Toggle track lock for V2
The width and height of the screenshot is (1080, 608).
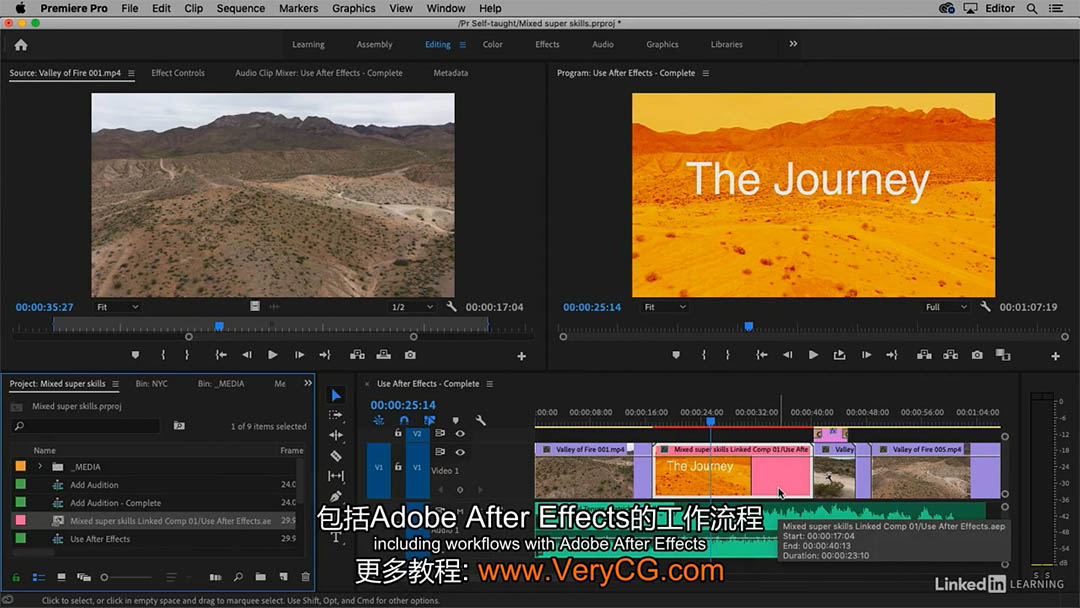pos(397,433)
